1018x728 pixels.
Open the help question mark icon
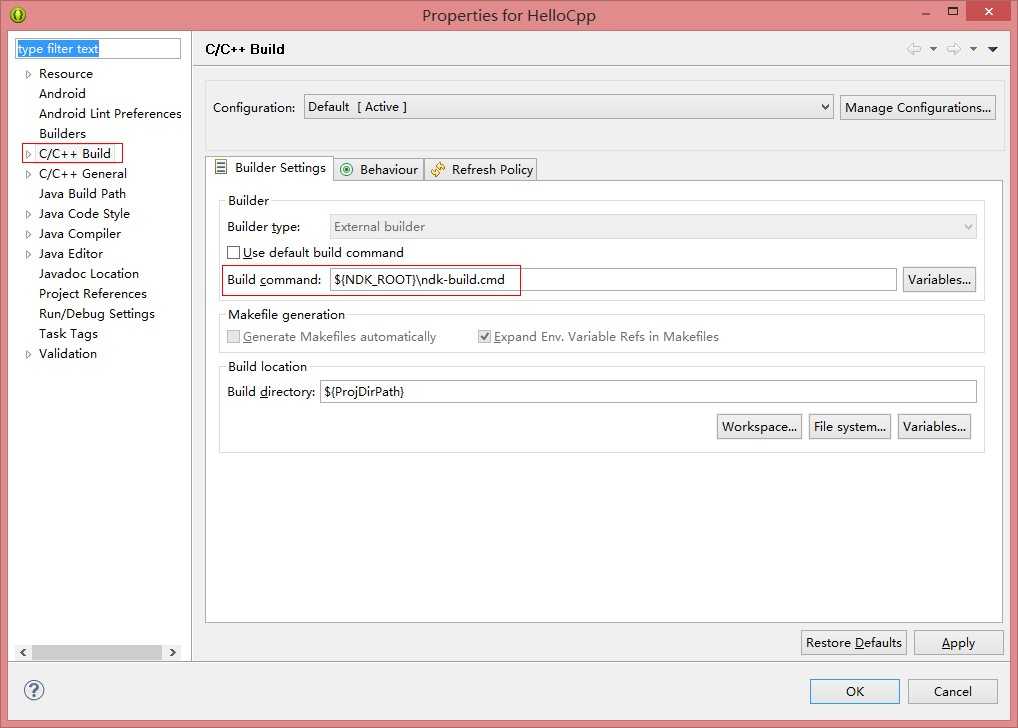[x=34, y=690]
